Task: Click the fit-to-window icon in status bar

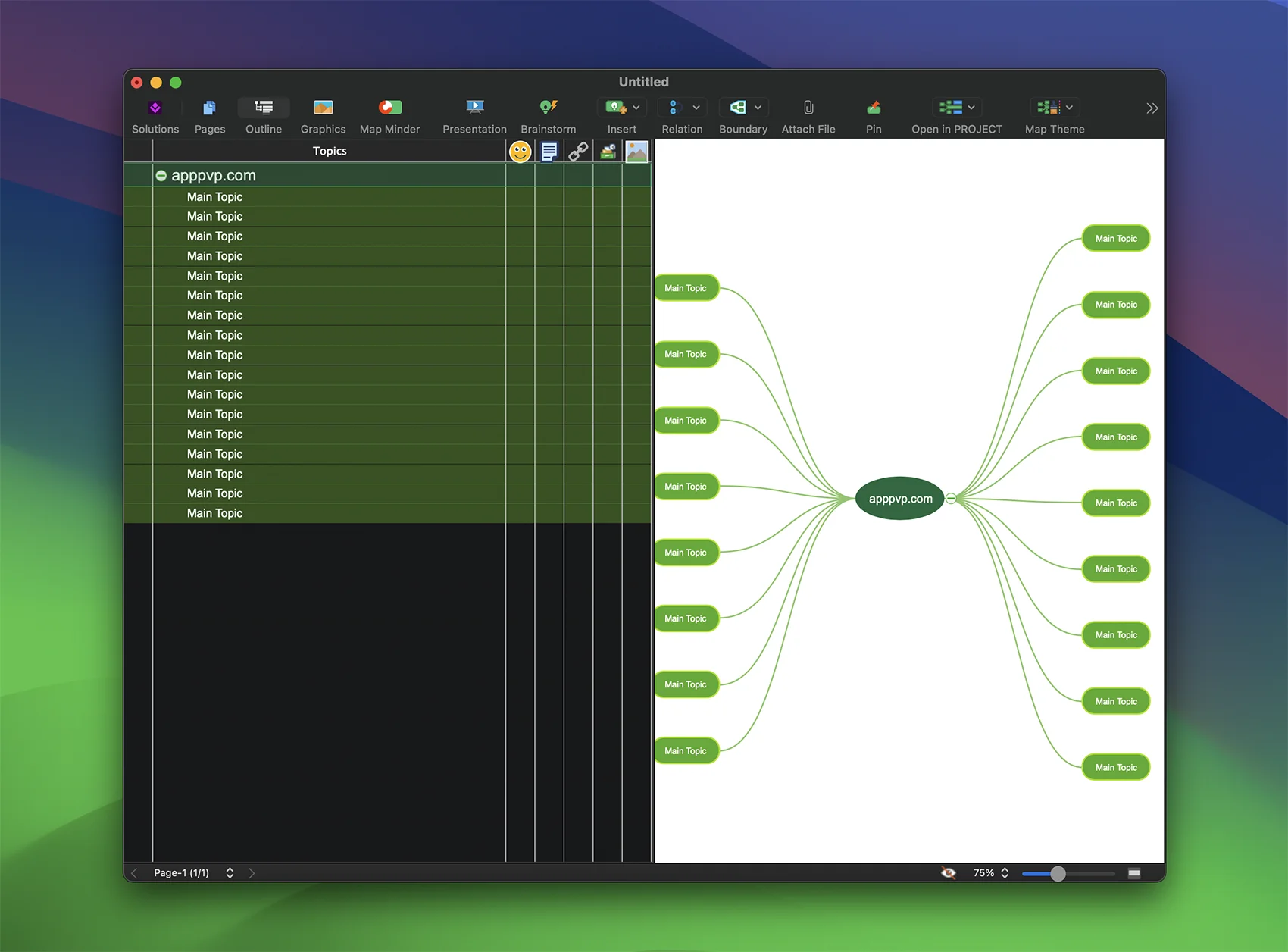Action: click(1134, 873)
